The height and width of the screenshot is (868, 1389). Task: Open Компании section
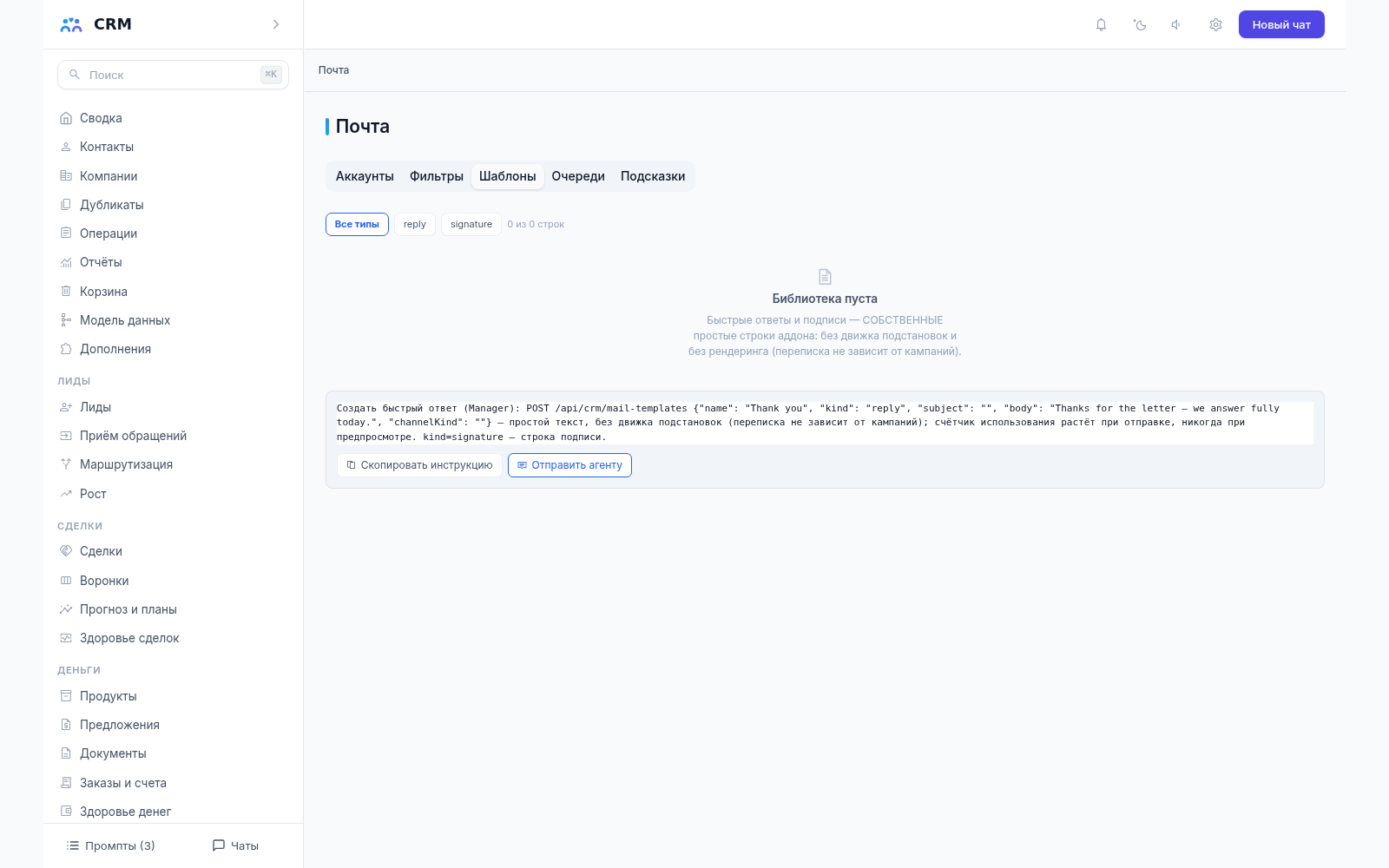(x=173, y=176)
